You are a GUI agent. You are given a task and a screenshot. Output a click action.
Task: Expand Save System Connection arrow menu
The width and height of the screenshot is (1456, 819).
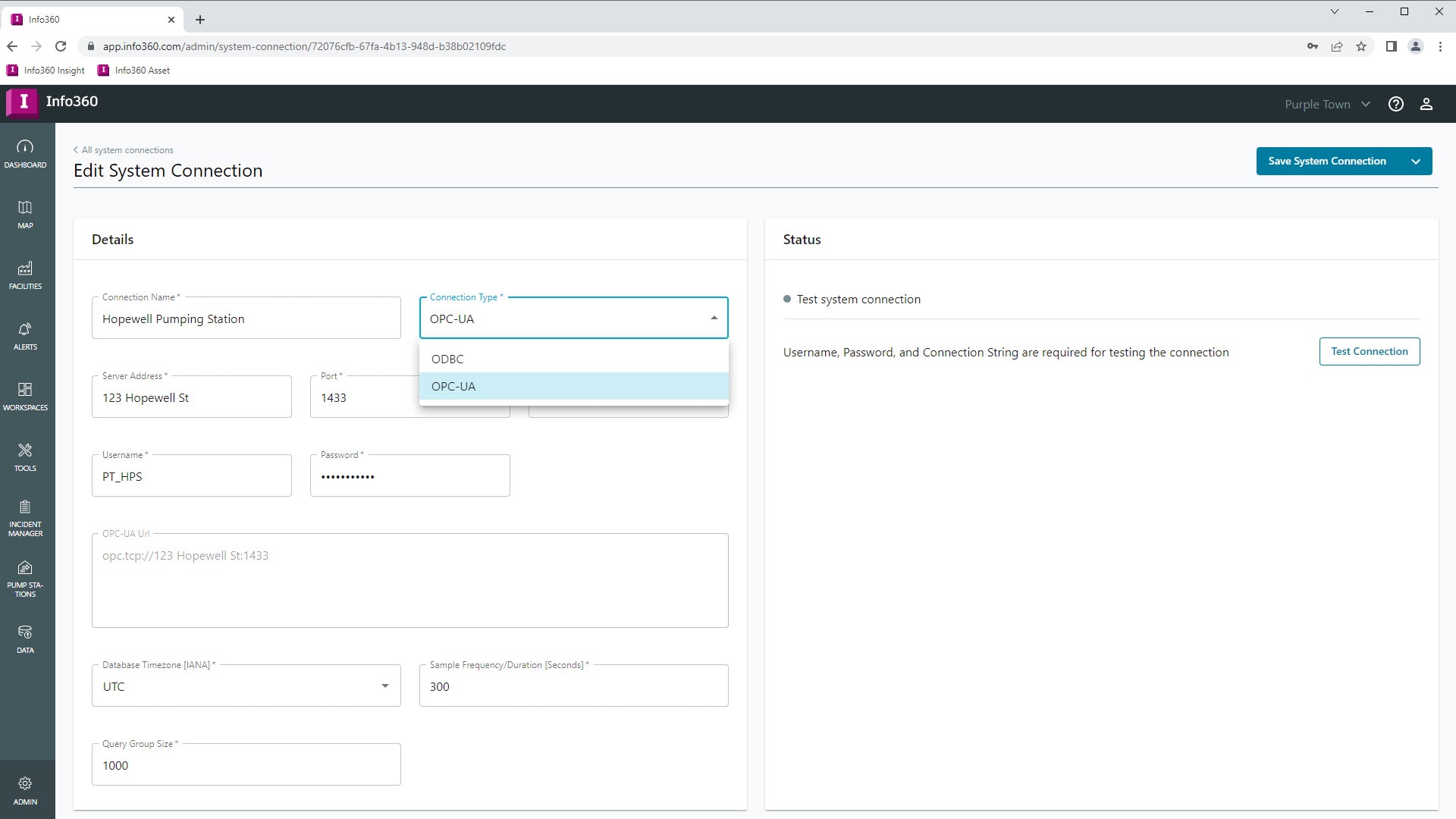pos(1415,161)
